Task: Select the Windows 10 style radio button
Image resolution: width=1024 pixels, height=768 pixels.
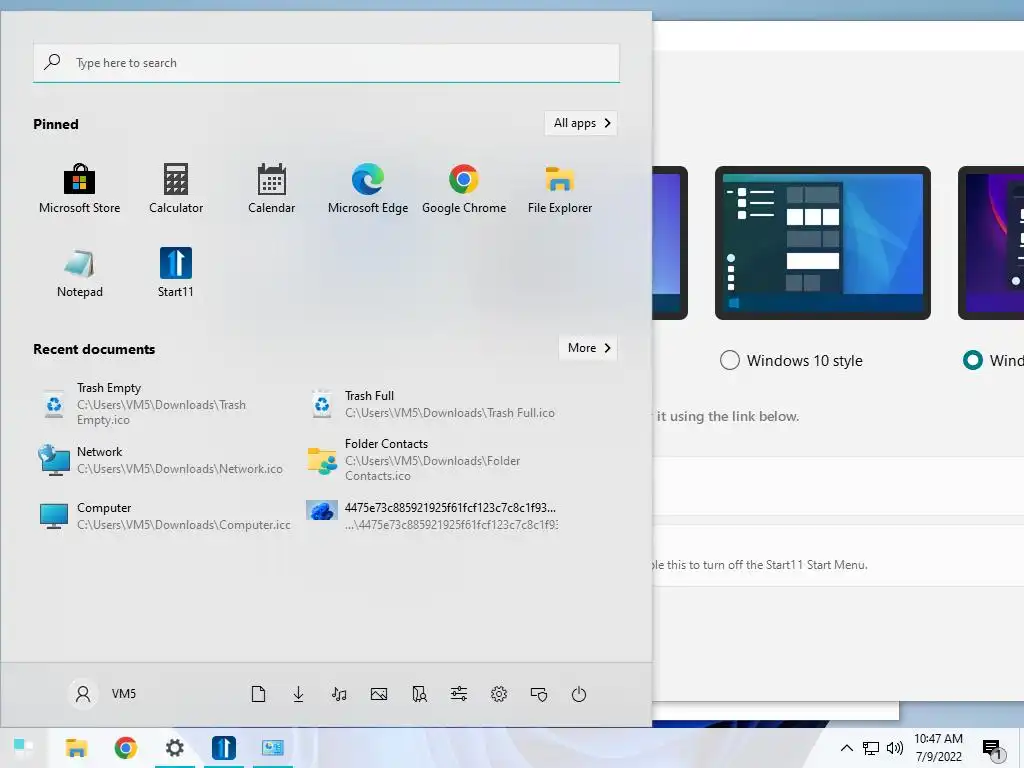Action: [729, 360]
